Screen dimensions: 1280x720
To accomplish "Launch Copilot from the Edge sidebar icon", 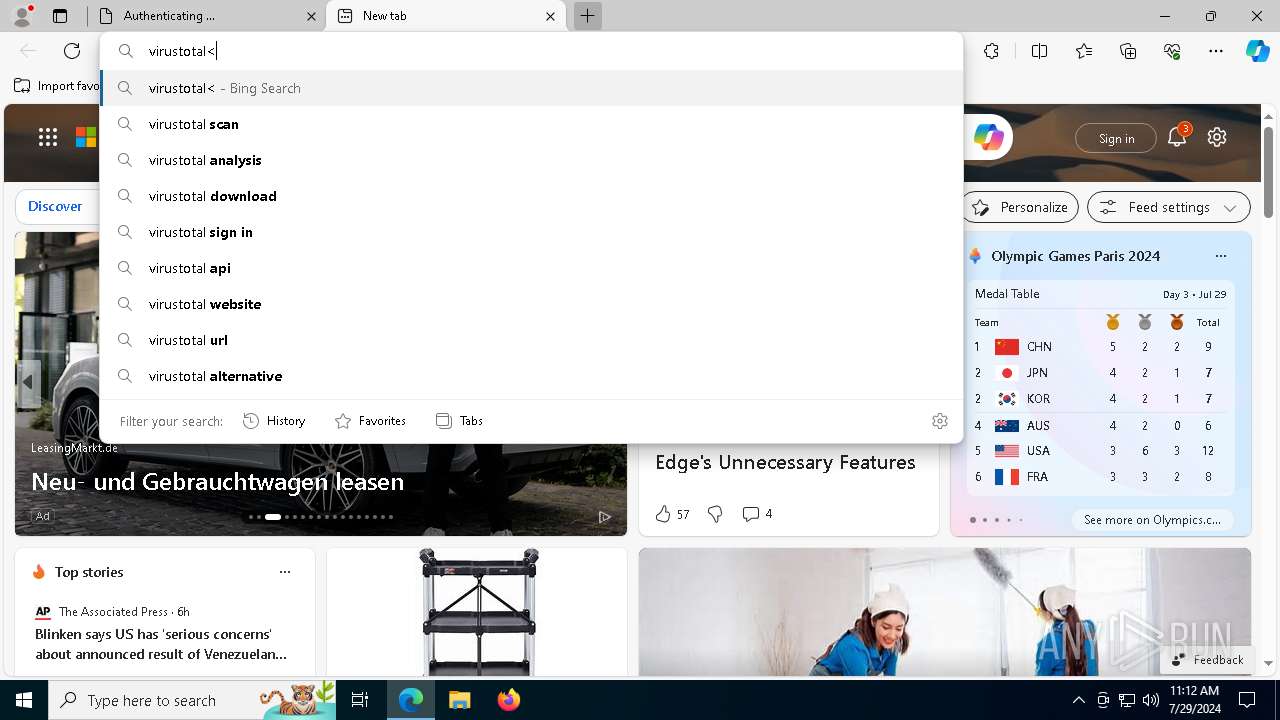I will [1257, 51].
